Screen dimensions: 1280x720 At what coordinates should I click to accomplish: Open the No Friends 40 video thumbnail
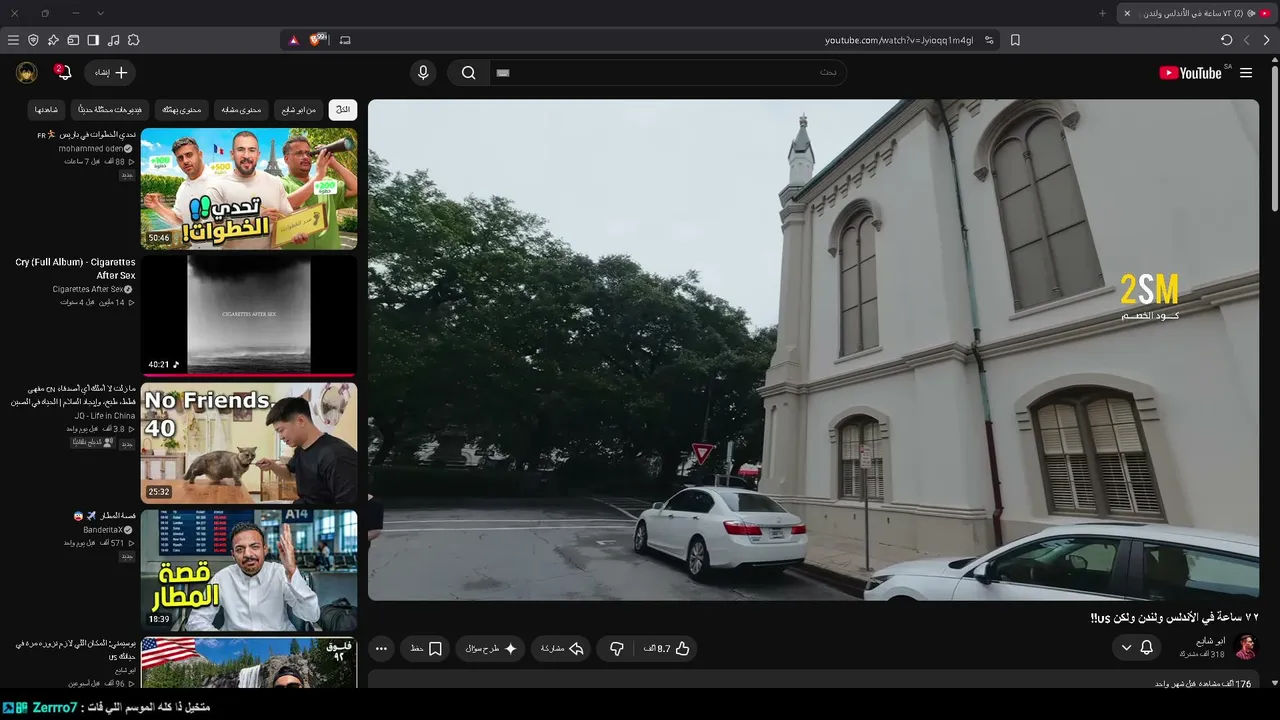click(249, 443)
